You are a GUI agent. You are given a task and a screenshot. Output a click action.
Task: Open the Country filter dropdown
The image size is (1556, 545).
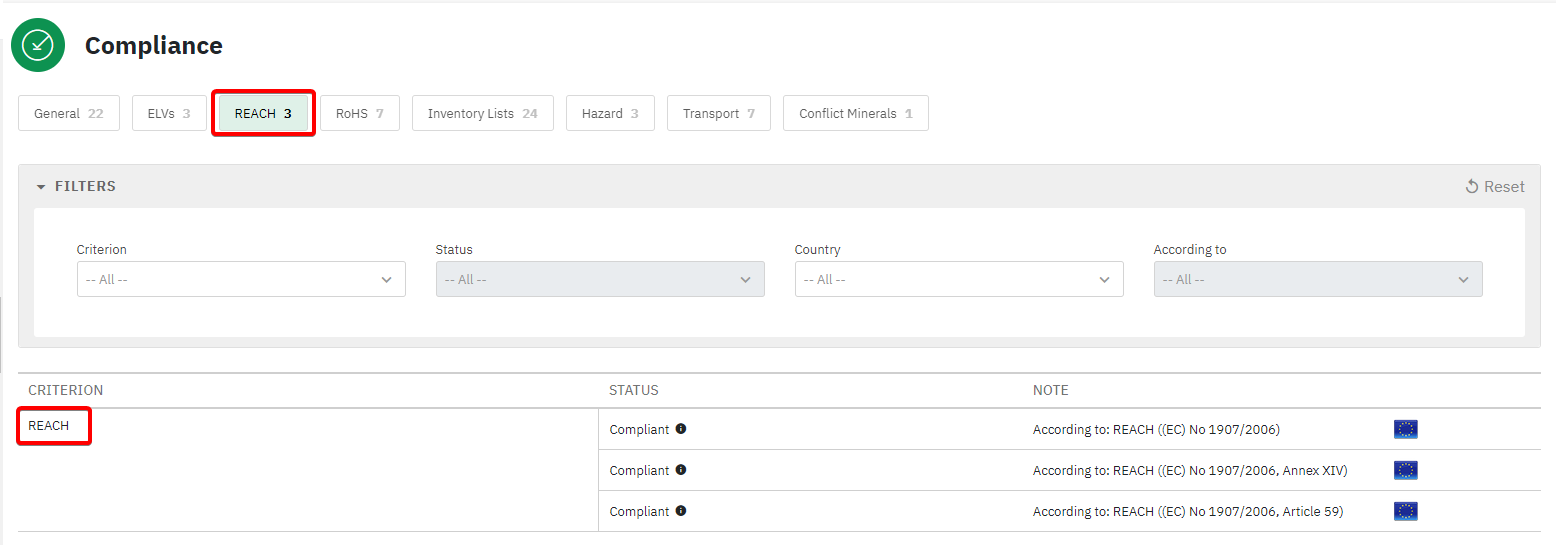coord(958,280)
